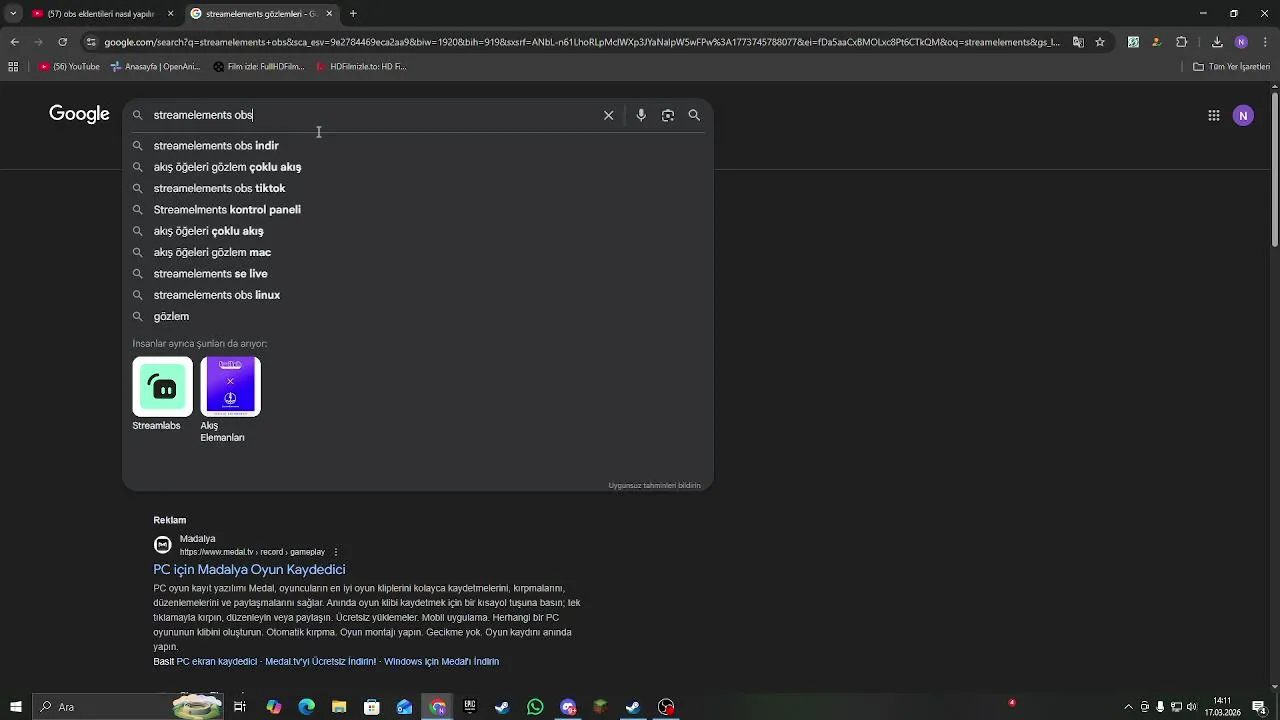Start voice search with the microphone icon

coord(641,115)
